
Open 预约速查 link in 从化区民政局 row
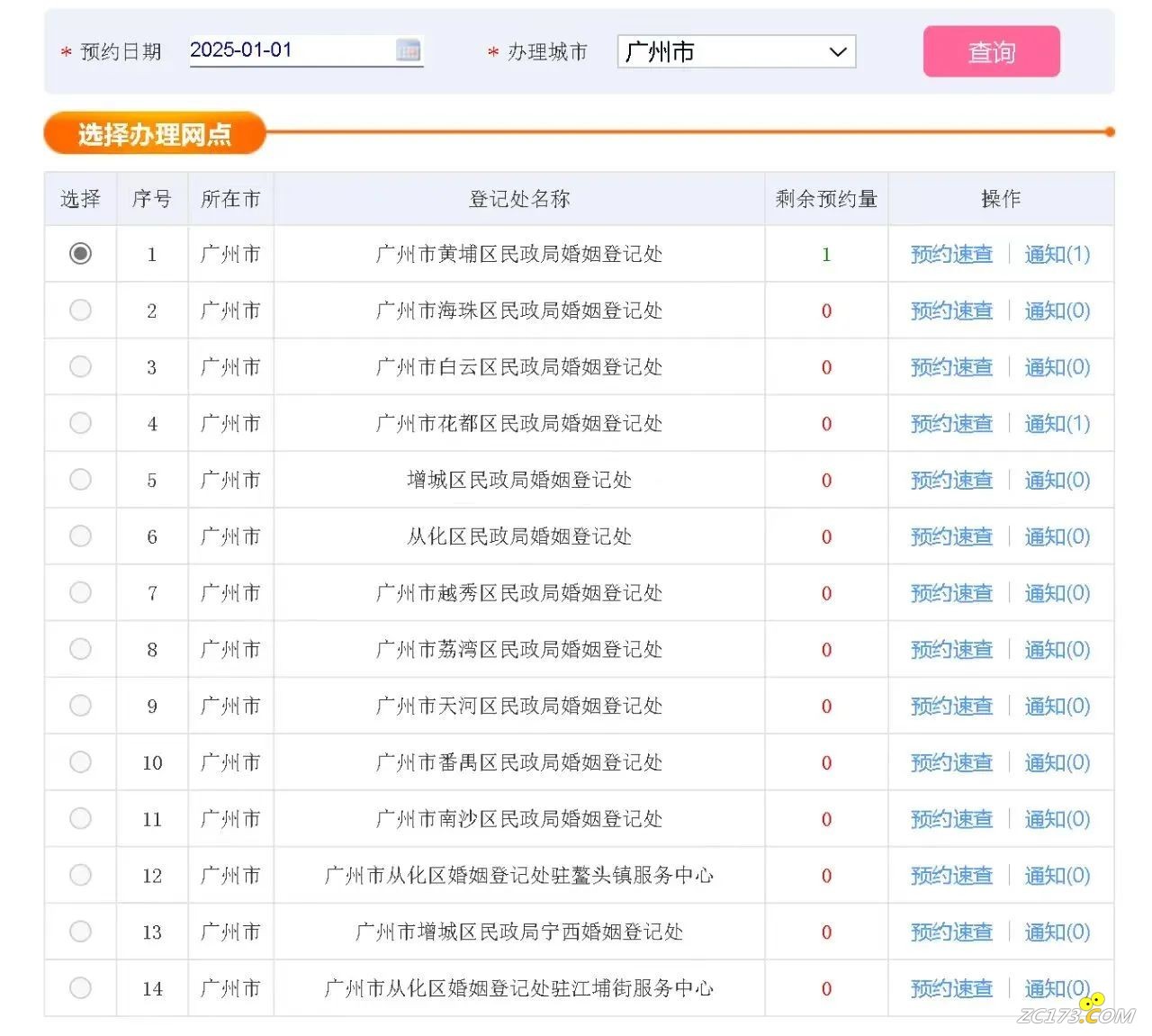(951, 537)
